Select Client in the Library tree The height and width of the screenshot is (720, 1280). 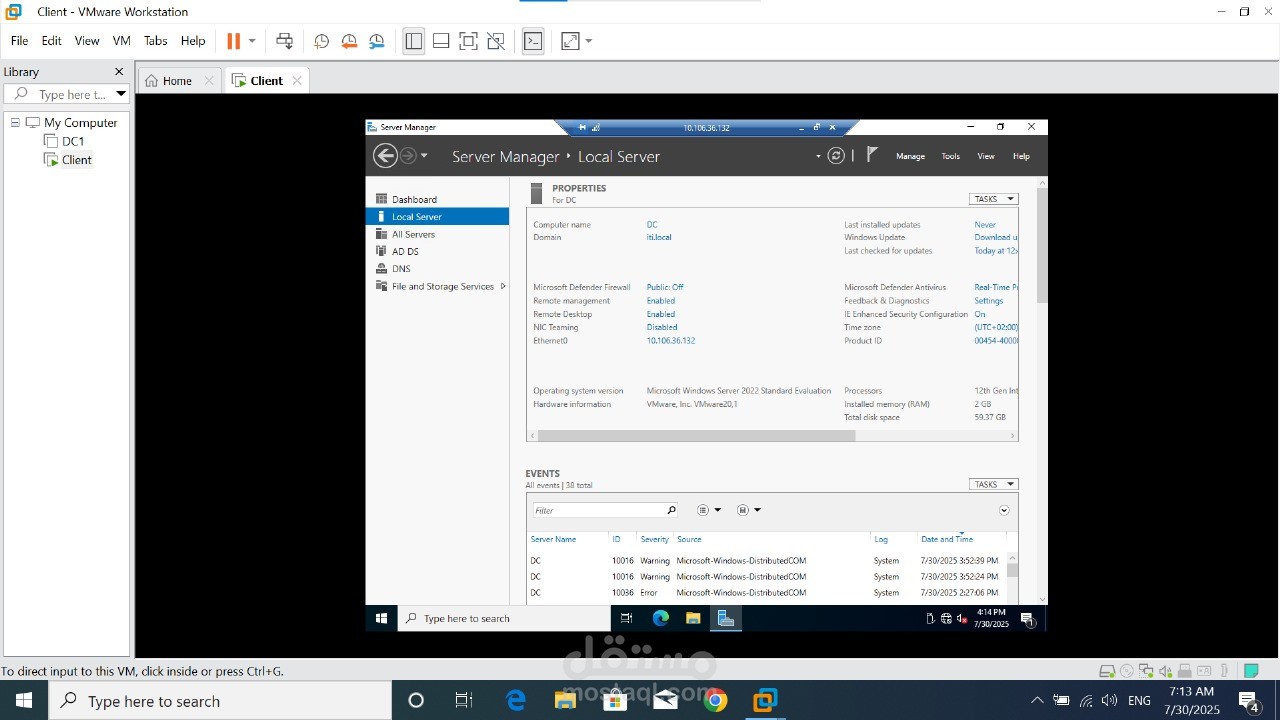(x=76, y=160)
